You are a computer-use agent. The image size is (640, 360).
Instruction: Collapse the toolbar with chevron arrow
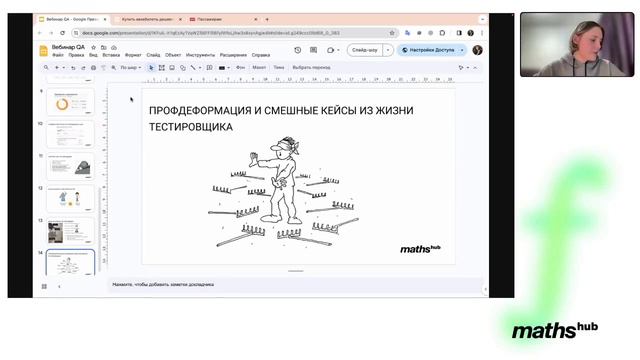[475, 68]
